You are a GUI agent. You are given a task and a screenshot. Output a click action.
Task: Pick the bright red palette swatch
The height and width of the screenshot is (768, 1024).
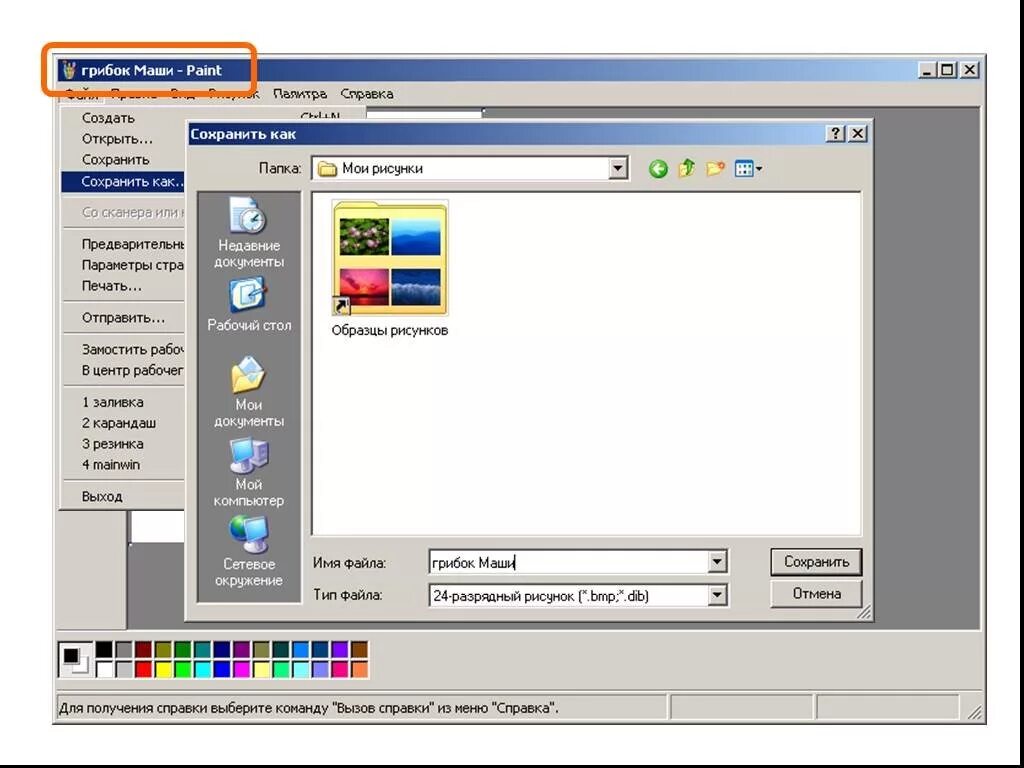click(x=144, y=669)
